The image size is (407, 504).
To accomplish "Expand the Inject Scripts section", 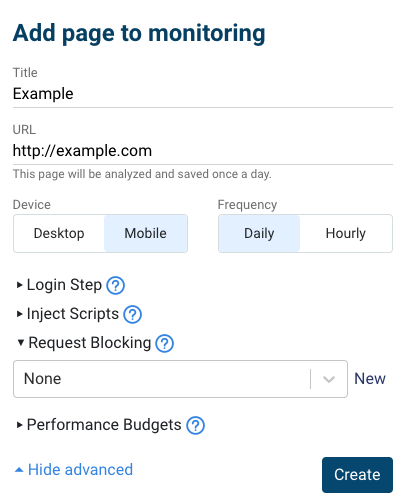I will coord(68,314).
